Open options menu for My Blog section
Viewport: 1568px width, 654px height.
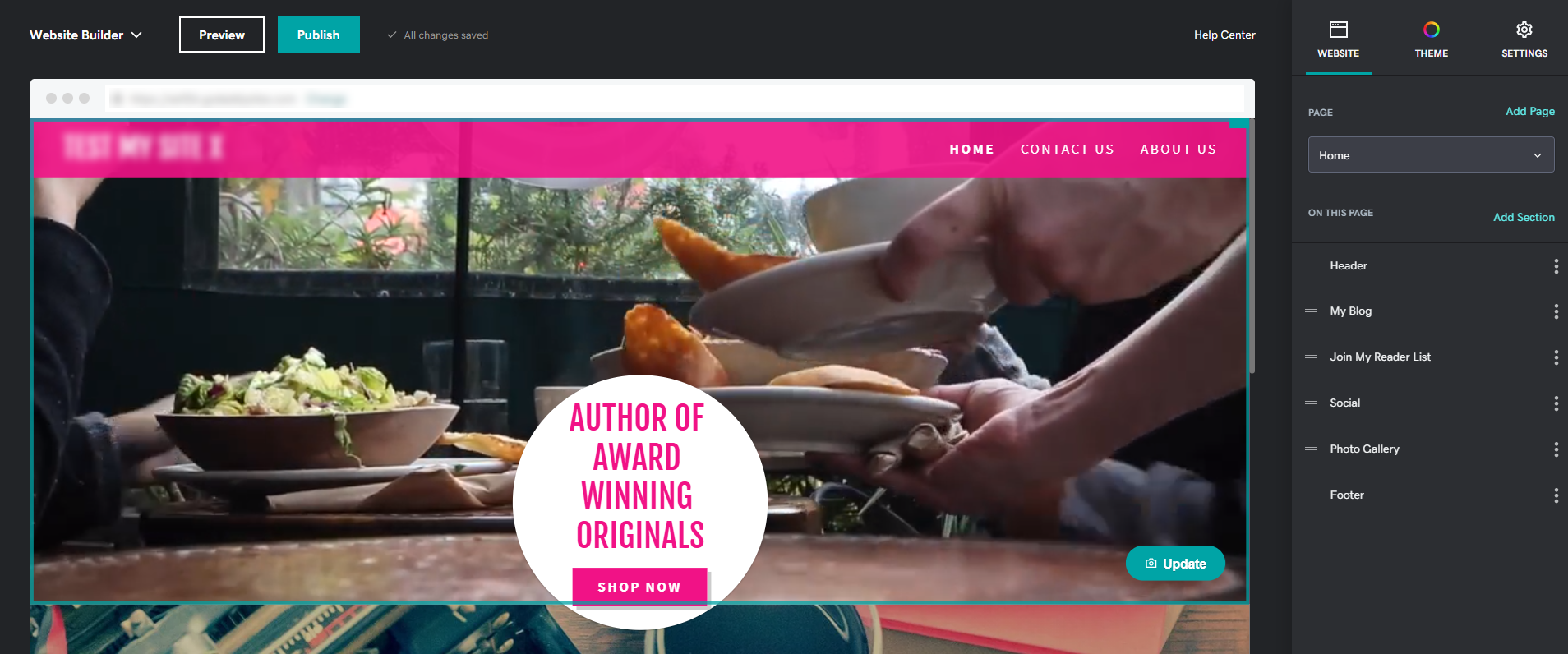[x=1556, y=311]
